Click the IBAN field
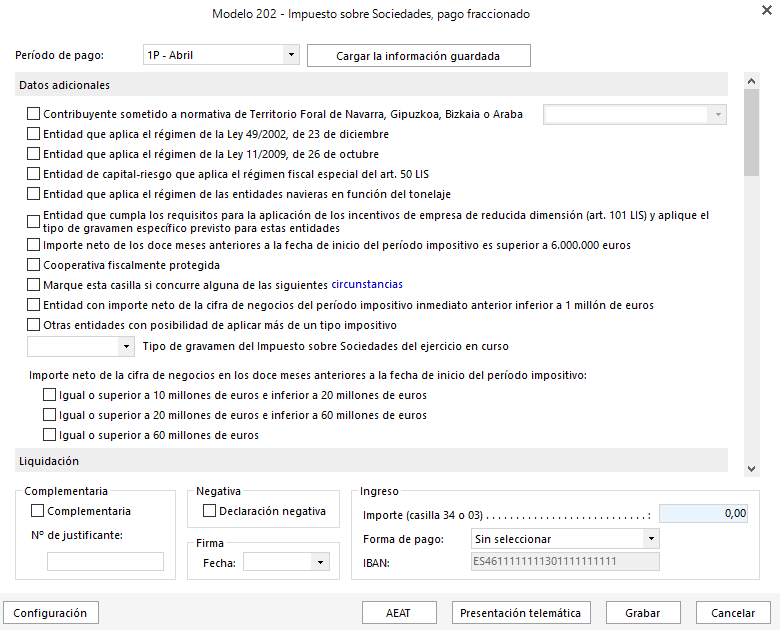Screen dimensions: 780x630 [x=565, y=561]
